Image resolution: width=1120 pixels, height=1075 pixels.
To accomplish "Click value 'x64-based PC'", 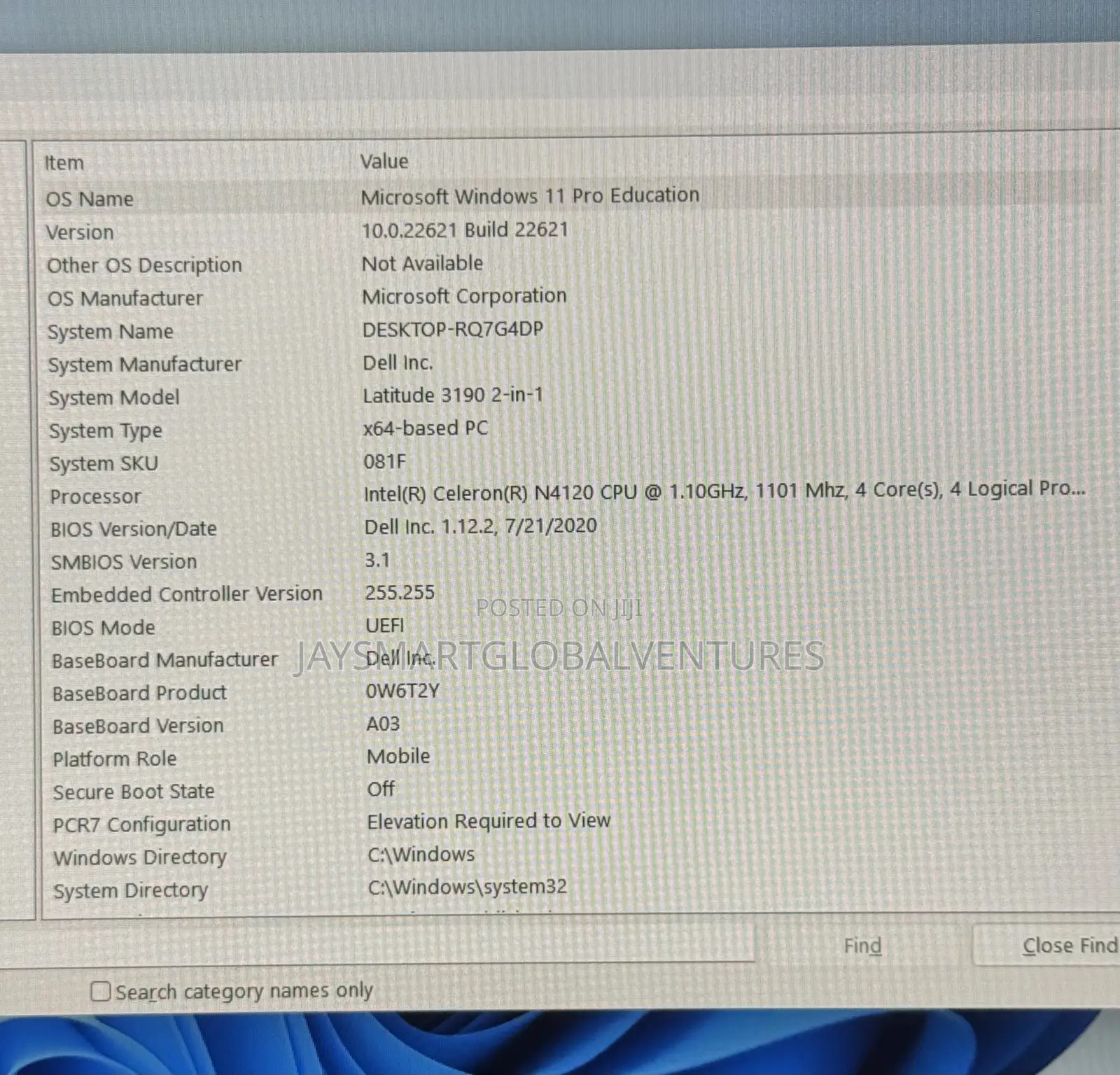I will pyautogui.click(x=426, y=428).
